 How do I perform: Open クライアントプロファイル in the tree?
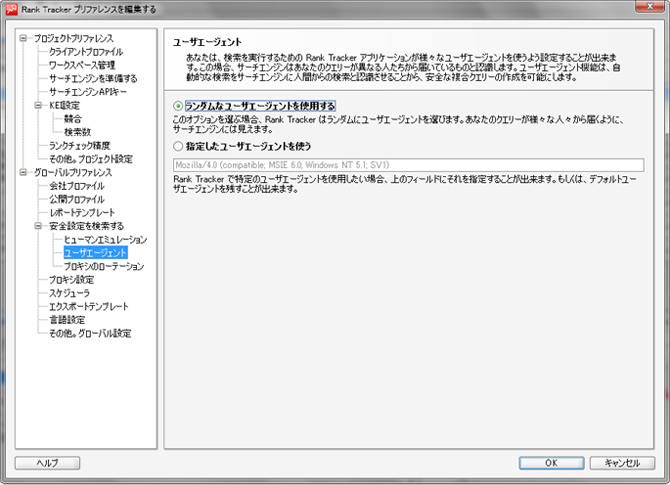[86, 52]
